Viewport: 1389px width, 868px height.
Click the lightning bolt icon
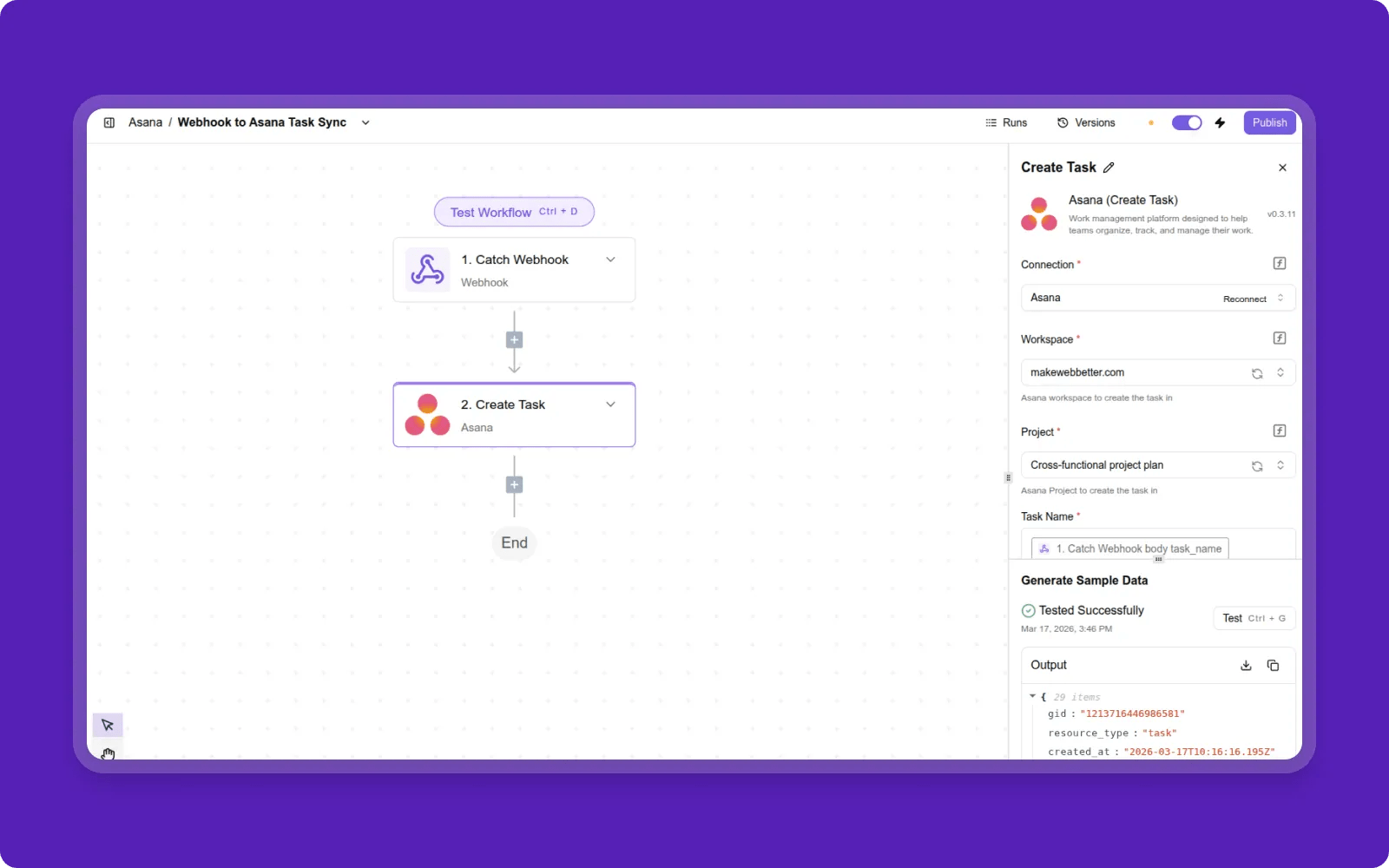coord(1220,122)
